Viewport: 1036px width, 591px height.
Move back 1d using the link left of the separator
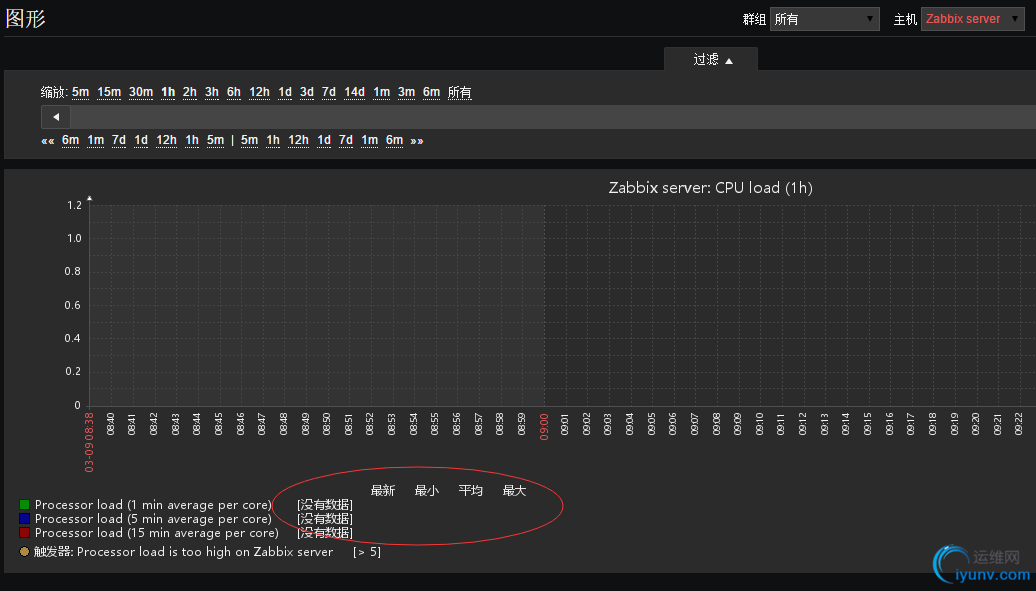(141, 140)
